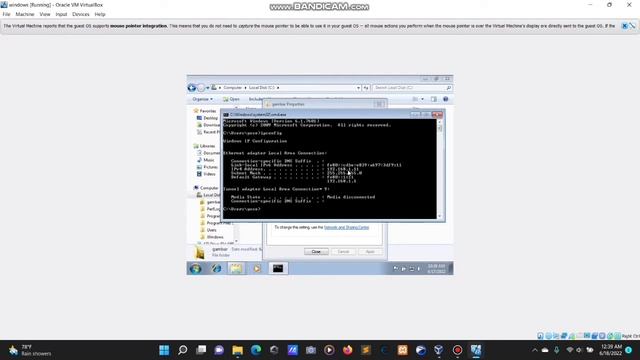Click the command prompt icon on guest taskbar
The width and height of the screenshot is (640, 360).
278,268
